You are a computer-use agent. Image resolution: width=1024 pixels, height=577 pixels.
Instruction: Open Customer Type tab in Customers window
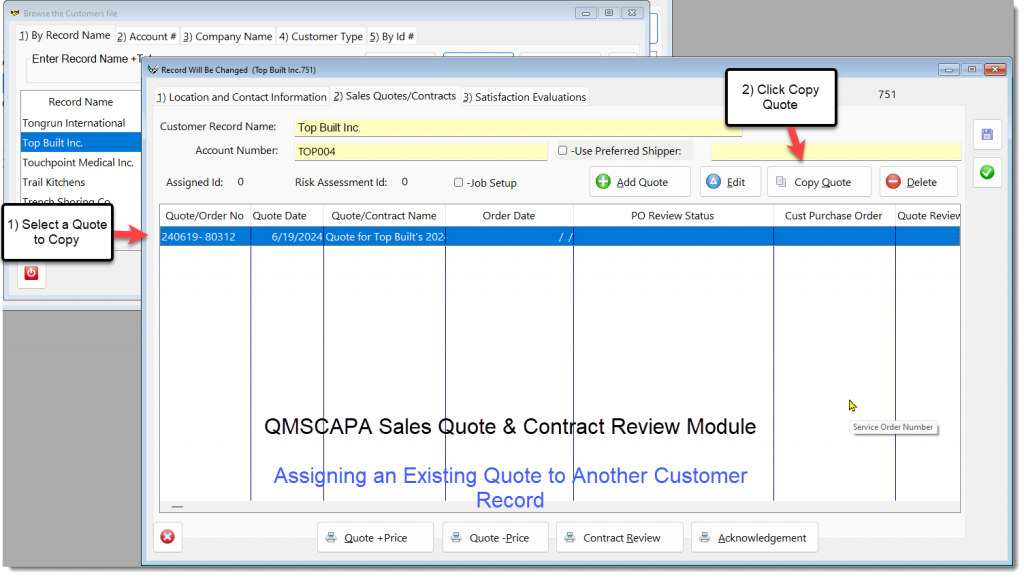[321, 37]
